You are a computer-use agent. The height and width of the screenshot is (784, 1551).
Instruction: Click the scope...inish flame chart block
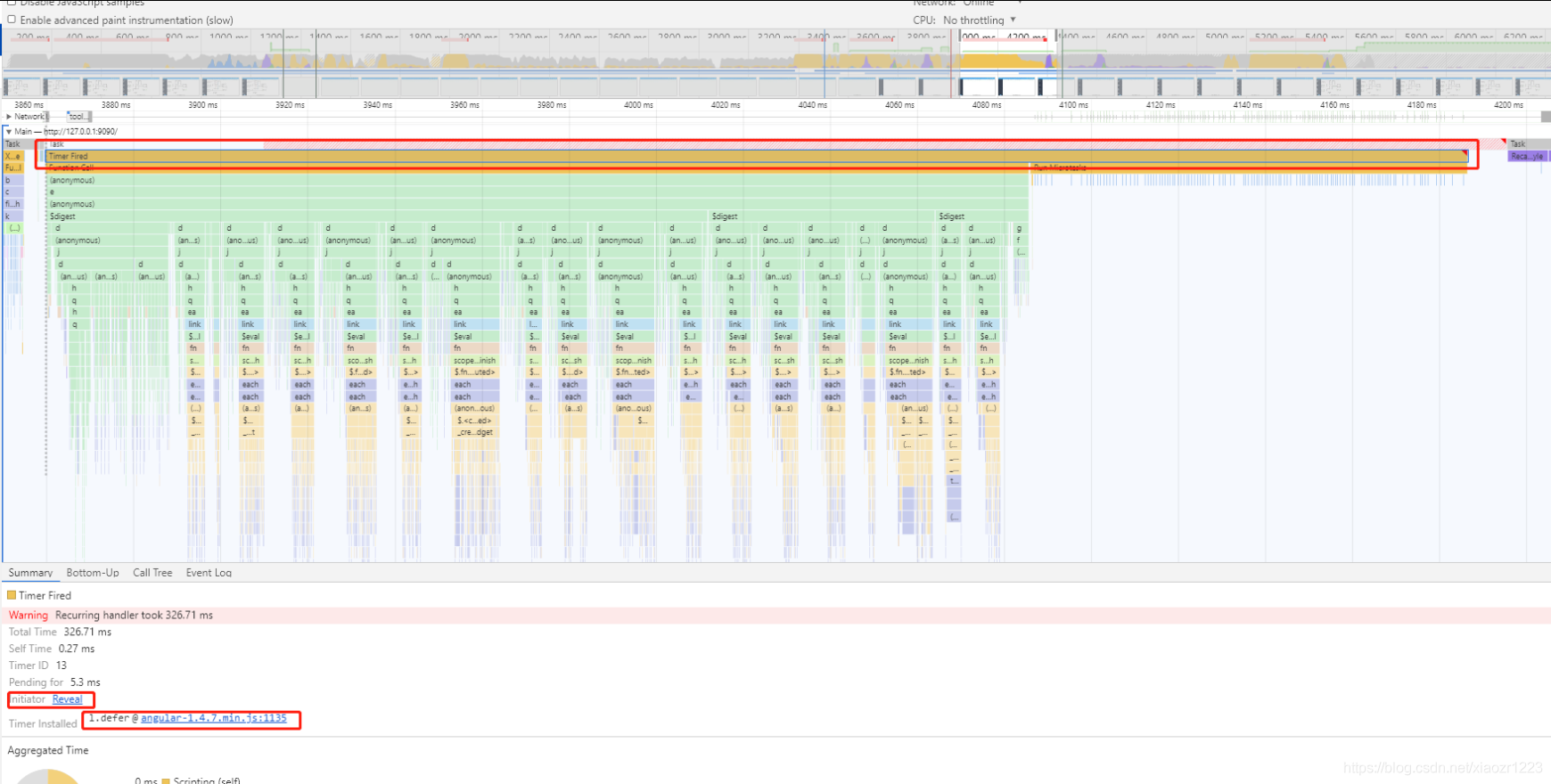tap(474, 361)
